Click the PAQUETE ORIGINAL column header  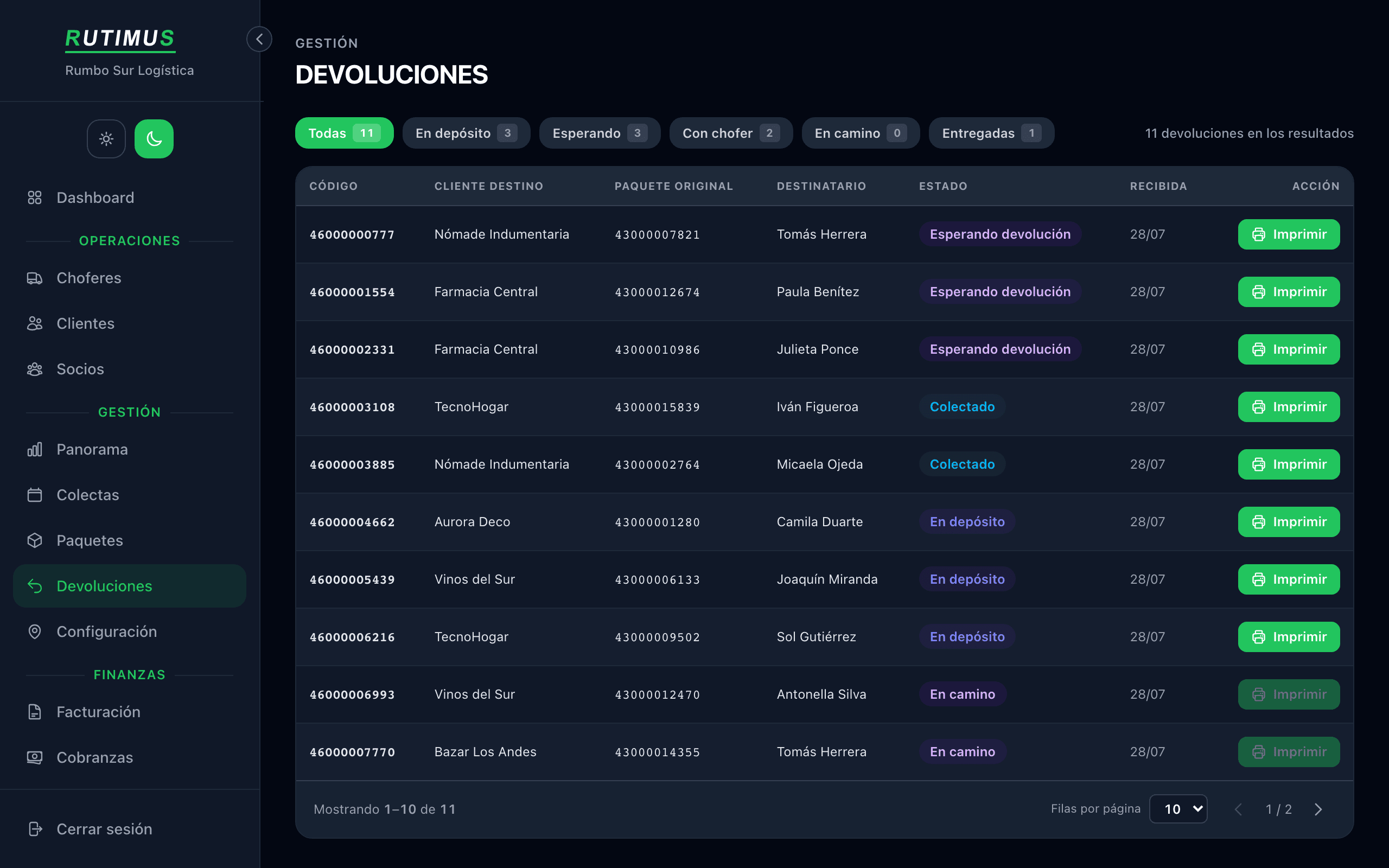coord(674,186)
